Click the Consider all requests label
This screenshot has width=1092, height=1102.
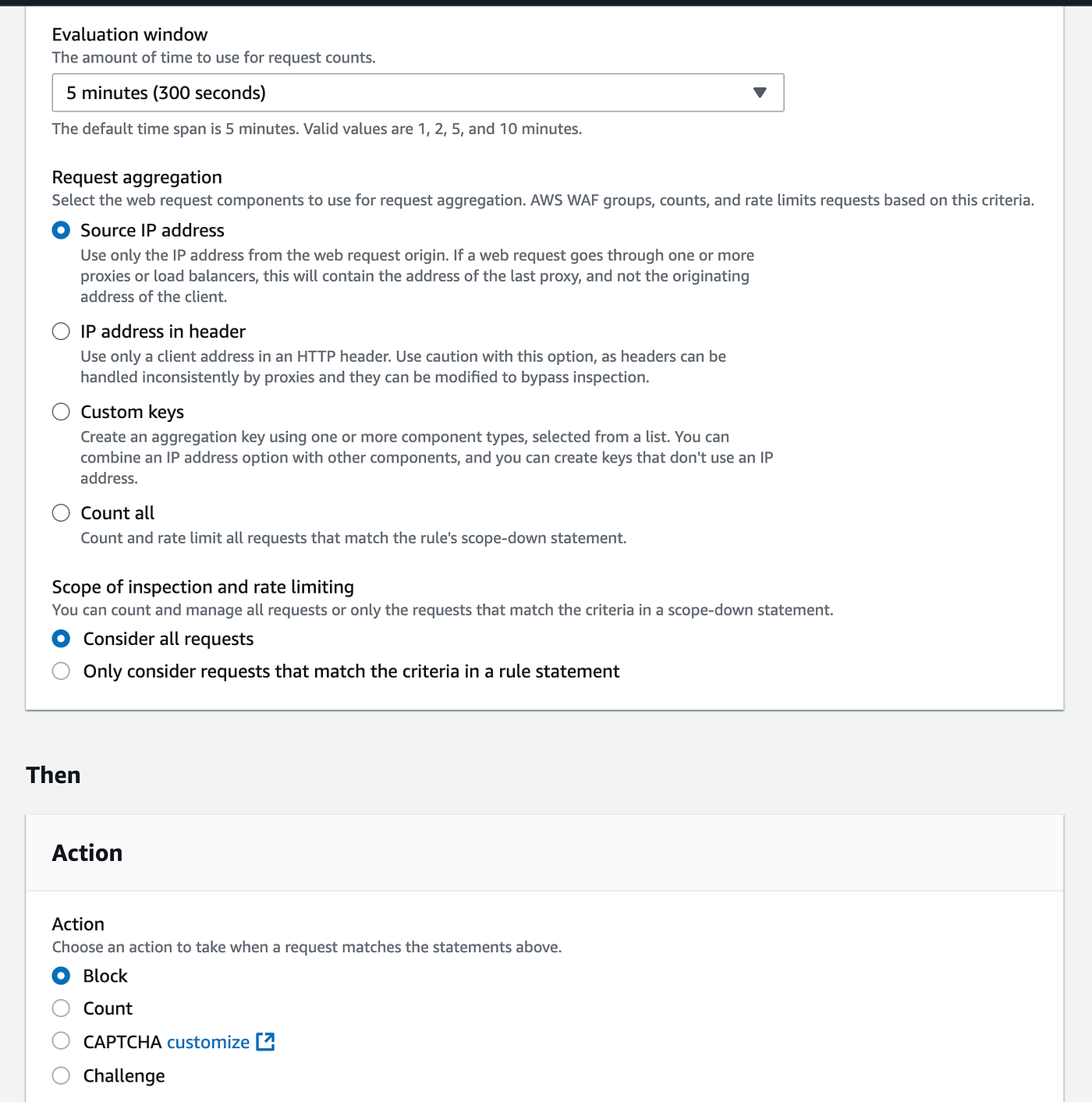(168, 639)
